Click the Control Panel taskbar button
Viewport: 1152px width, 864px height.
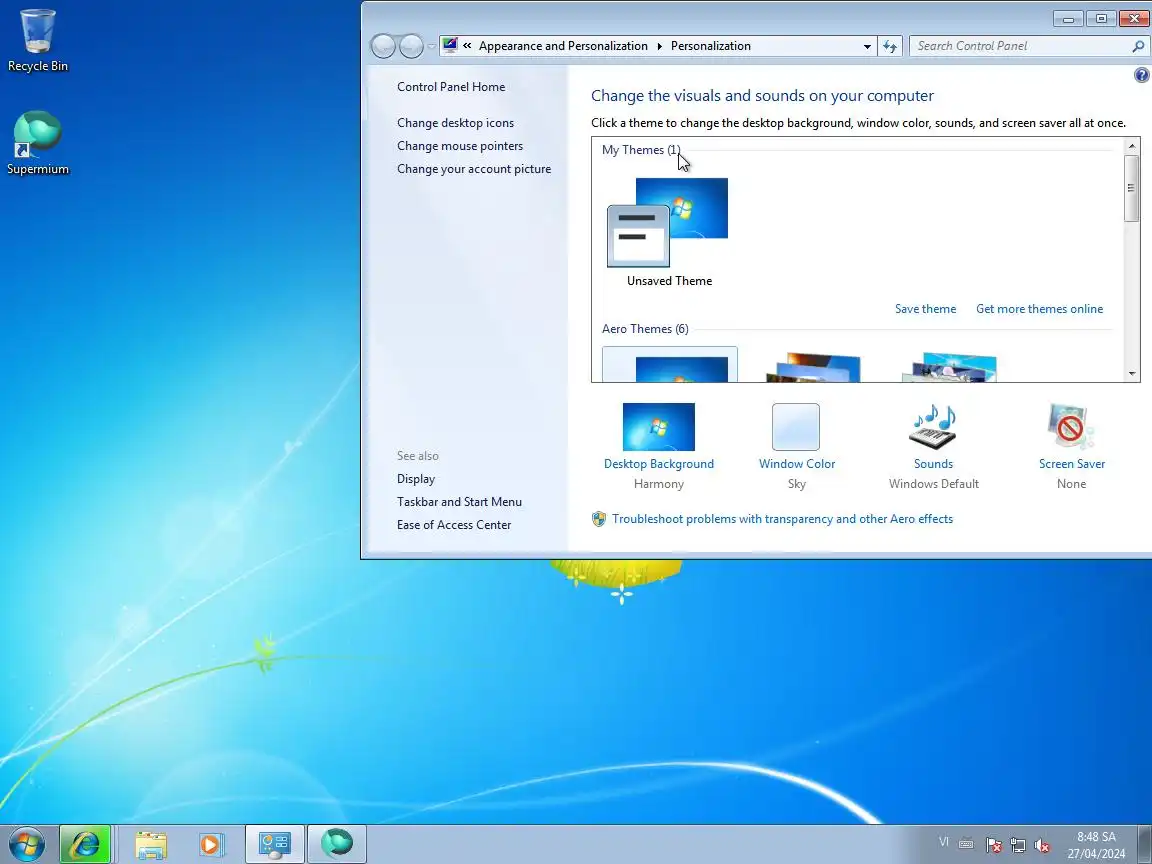tap(274, 844)
